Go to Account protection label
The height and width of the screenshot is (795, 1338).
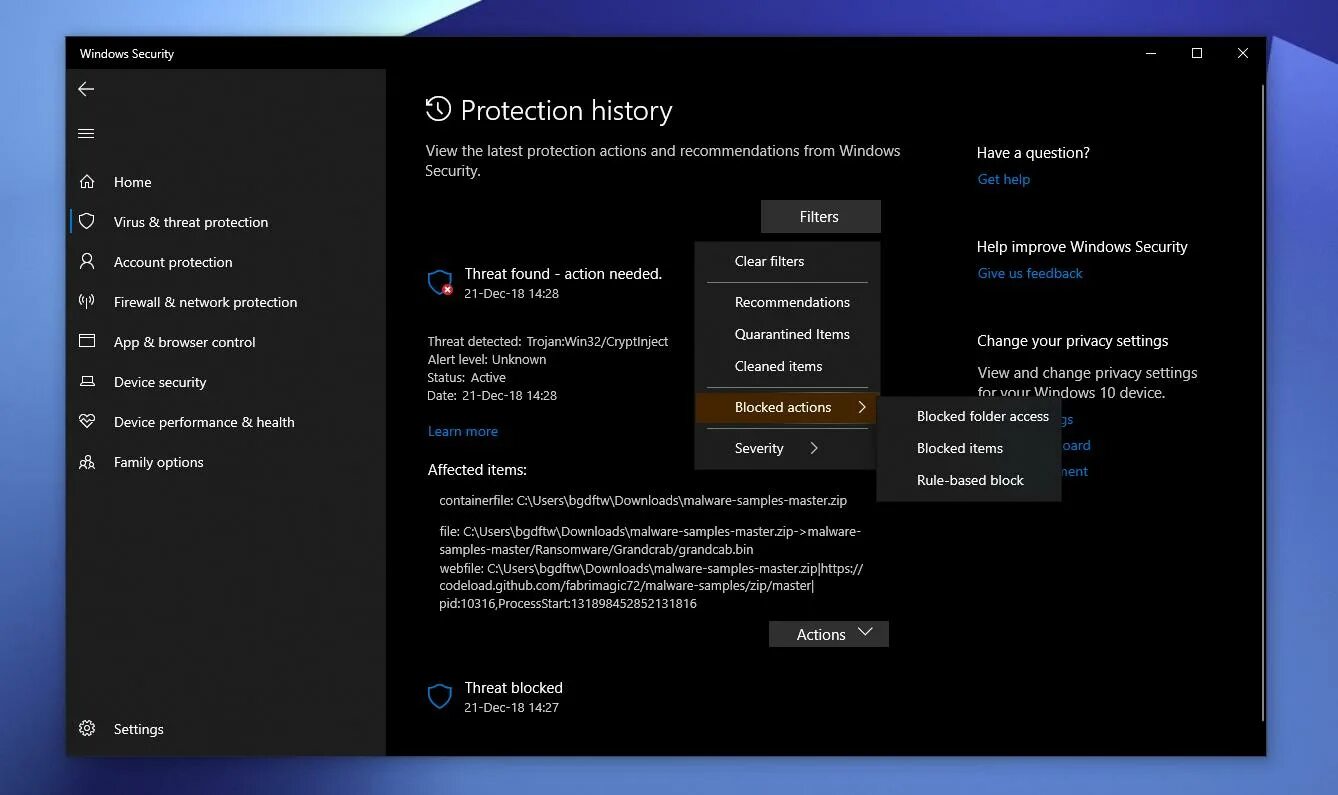point(173,262)
